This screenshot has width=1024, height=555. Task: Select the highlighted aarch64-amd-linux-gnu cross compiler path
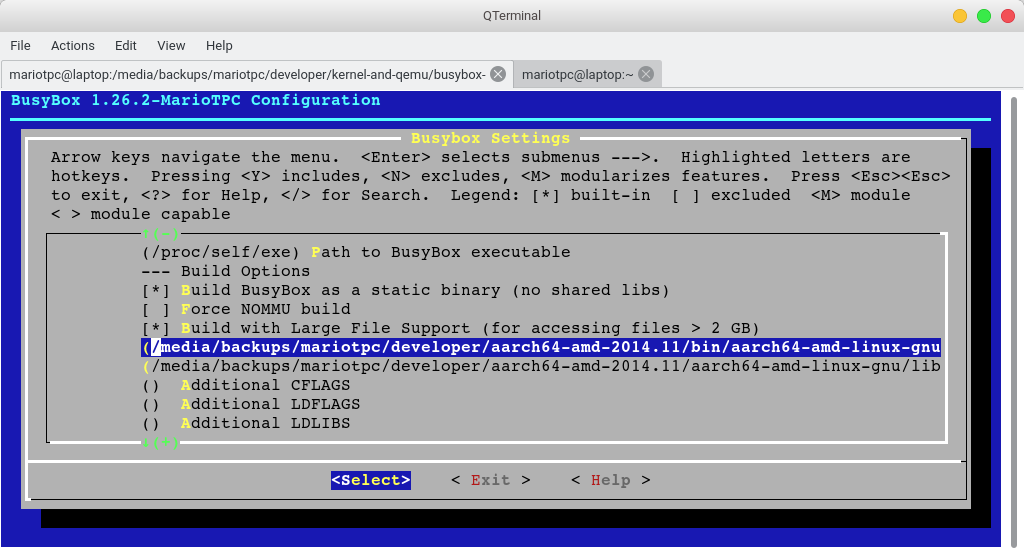tap(541, 347)
